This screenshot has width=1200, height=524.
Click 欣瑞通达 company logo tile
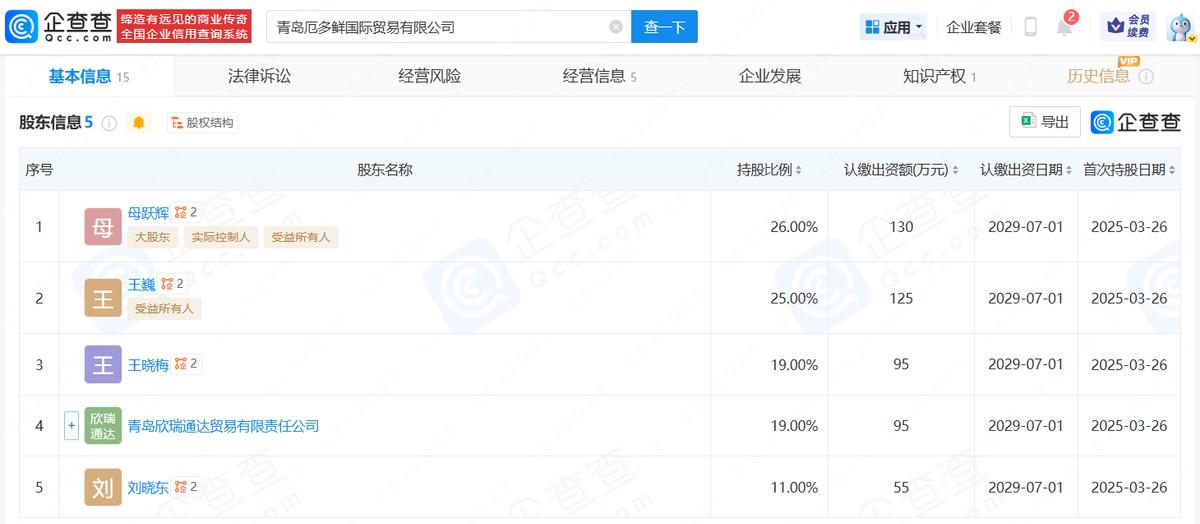(x=103, y=426)
